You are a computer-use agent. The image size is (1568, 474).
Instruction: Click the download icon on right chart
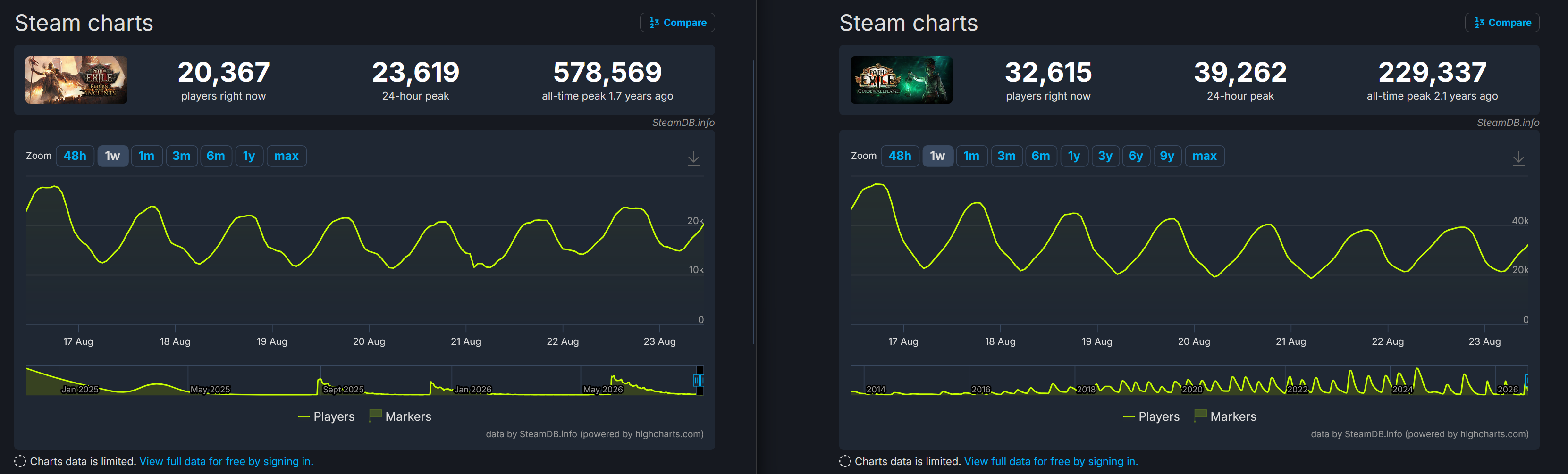pos(1518,158)
